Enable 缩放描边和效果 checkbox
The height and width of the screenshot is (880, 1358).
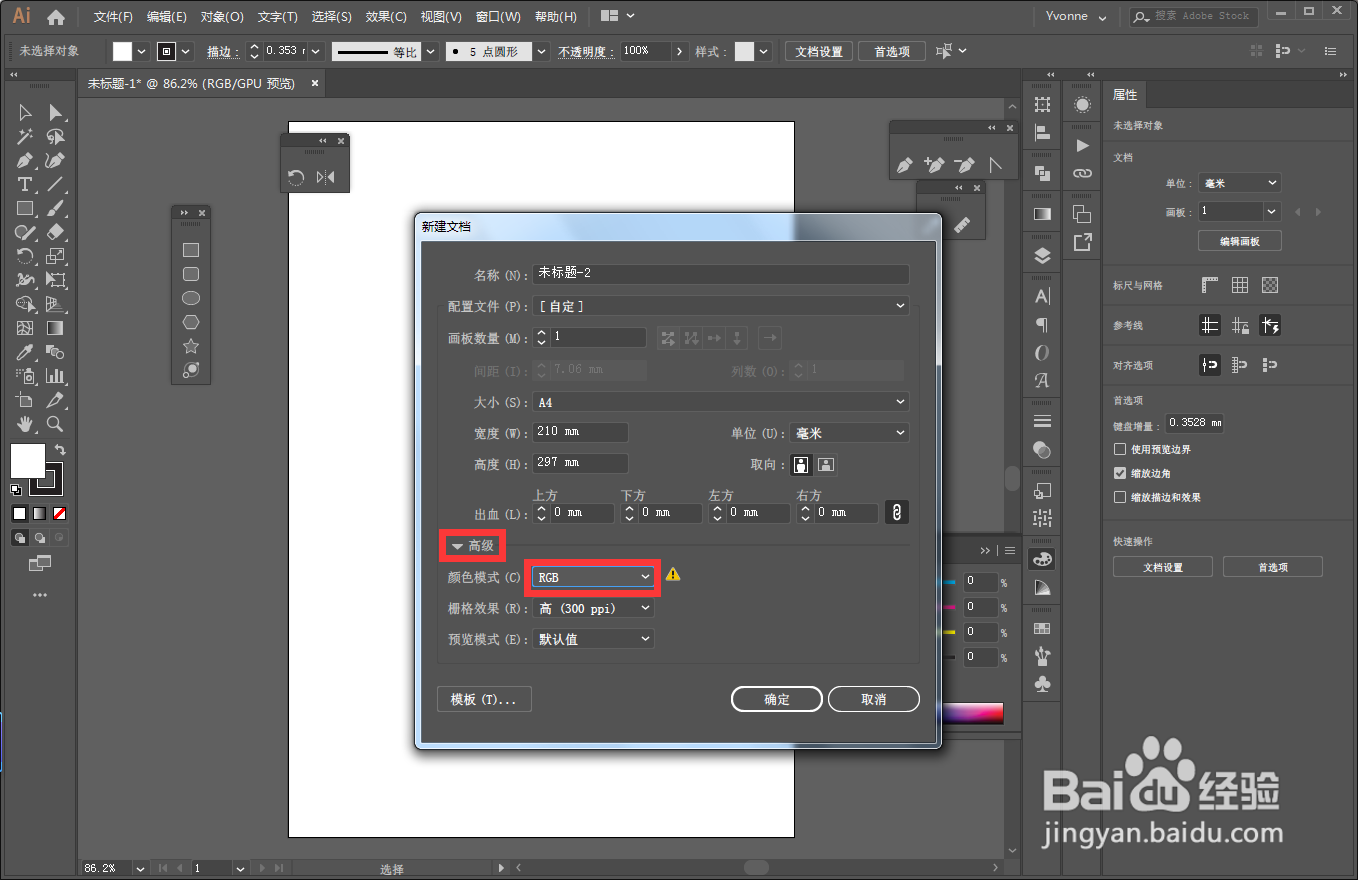(x=1120, y=497)
